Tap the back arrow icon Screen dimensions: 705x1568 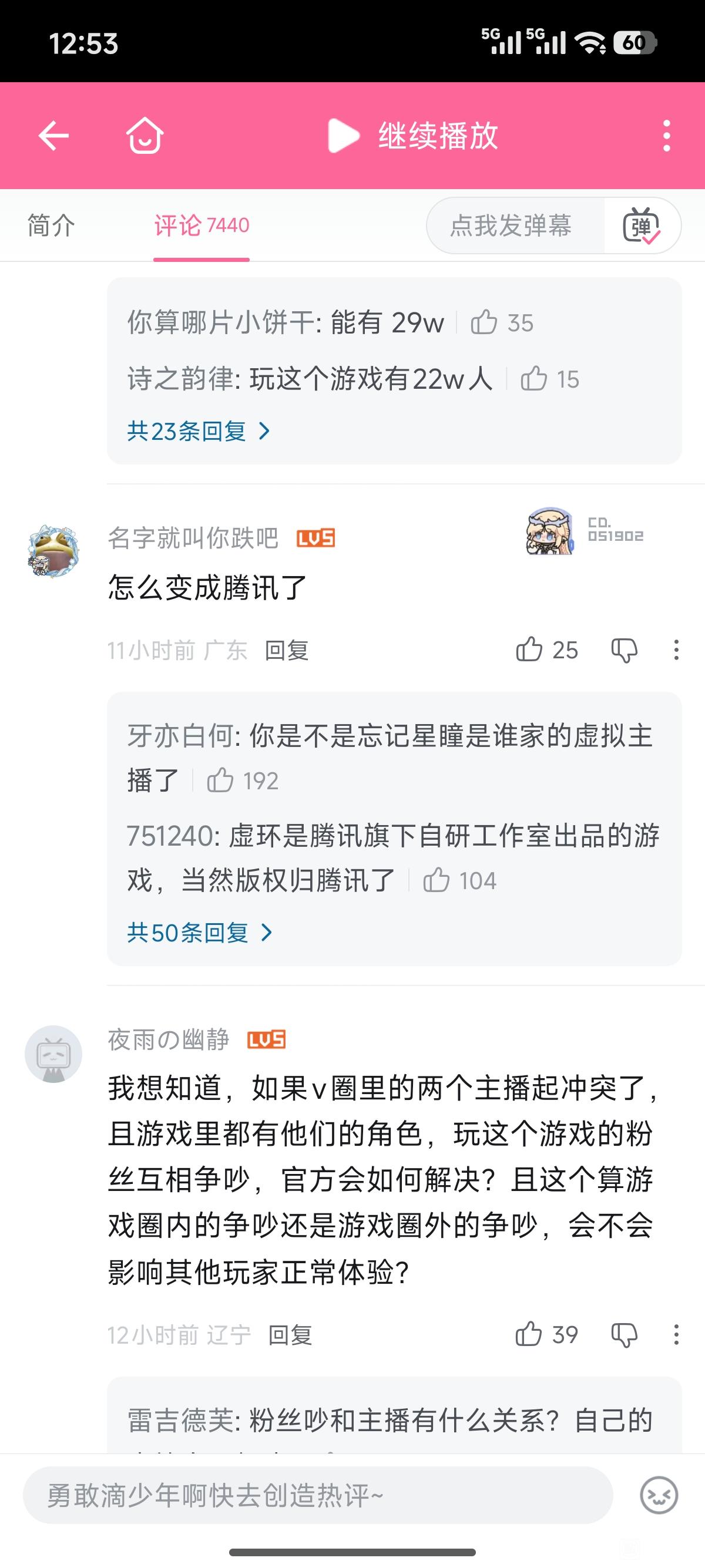coord(53,135)
